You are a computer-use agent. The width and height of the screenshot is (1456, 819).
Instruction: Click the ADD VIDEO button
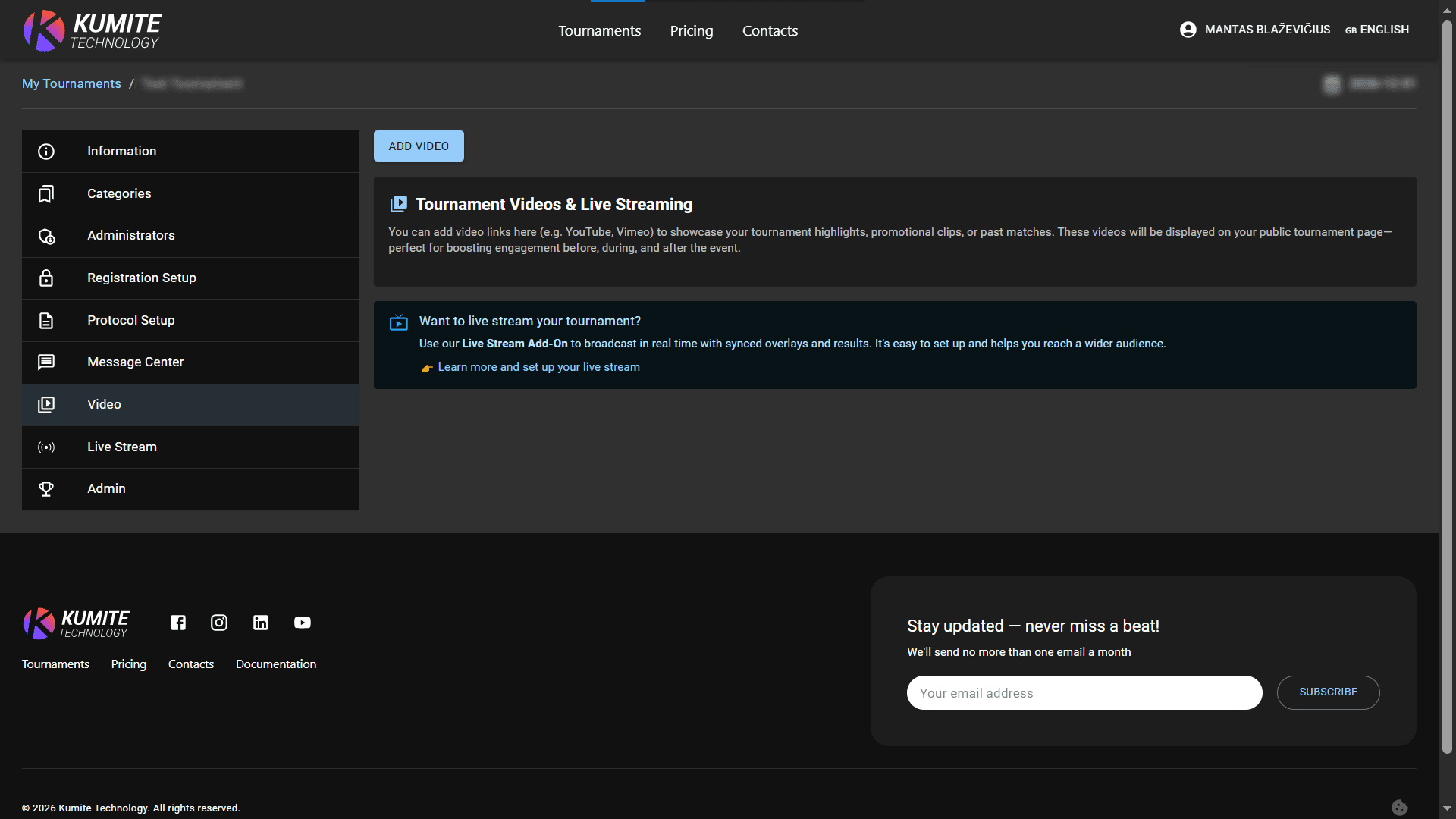coord(418,146)
